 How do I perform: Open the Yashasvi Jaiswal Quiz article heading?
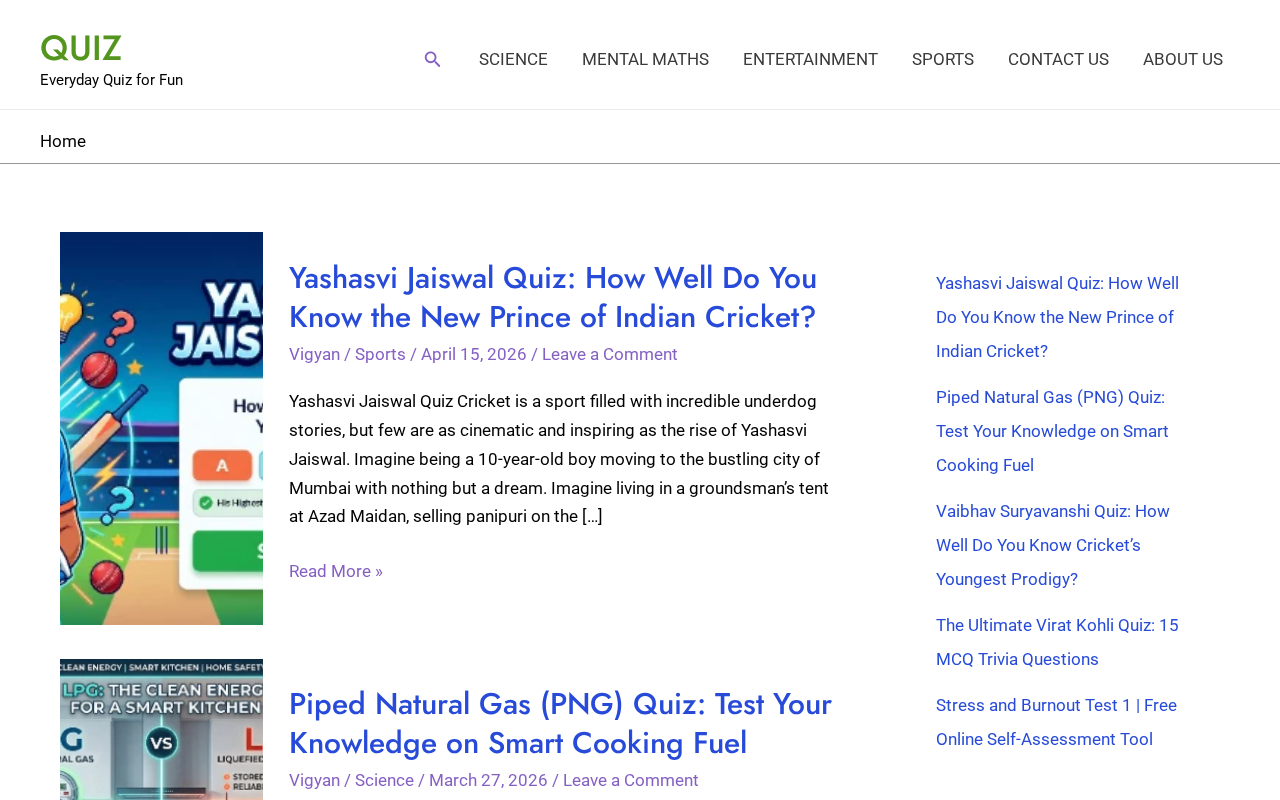coord(553,297)
